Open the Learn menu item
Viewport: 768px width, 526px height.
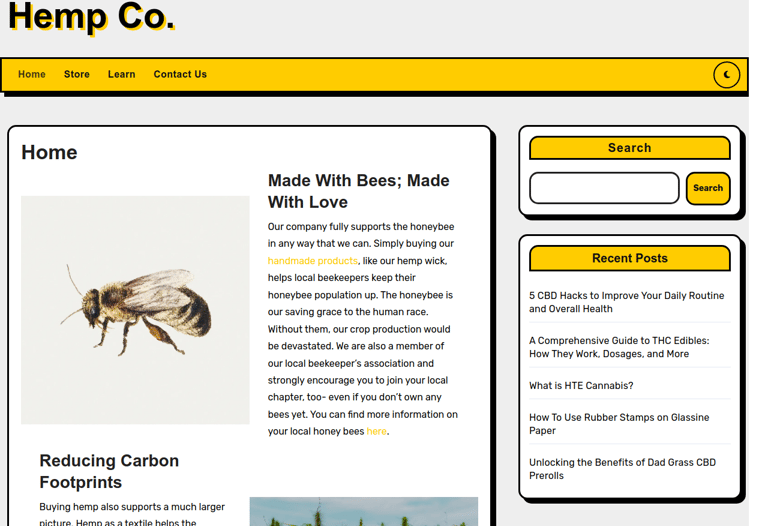coord(121,74)
